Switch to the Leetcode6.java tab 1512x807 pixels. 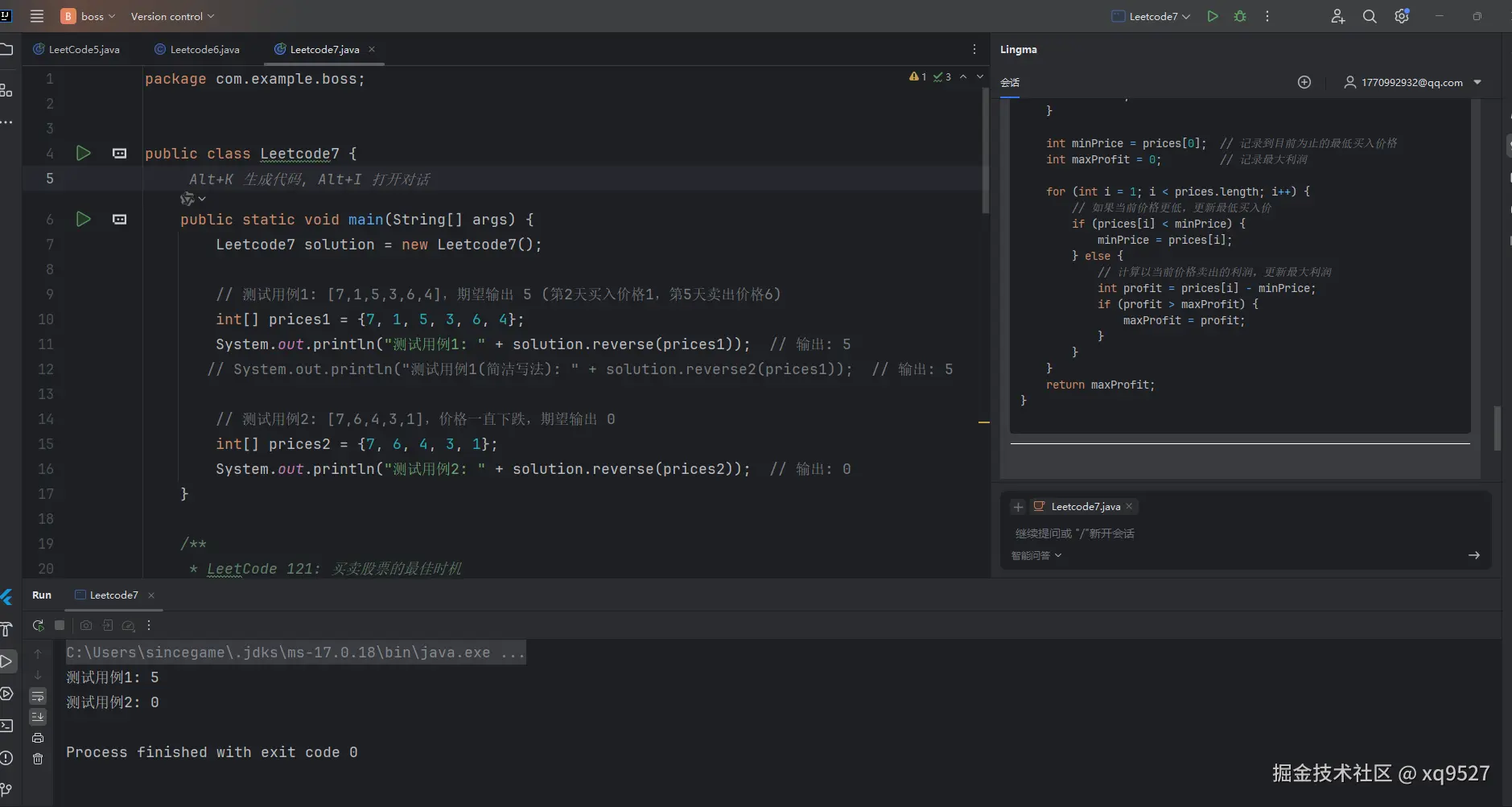(204, 49)
